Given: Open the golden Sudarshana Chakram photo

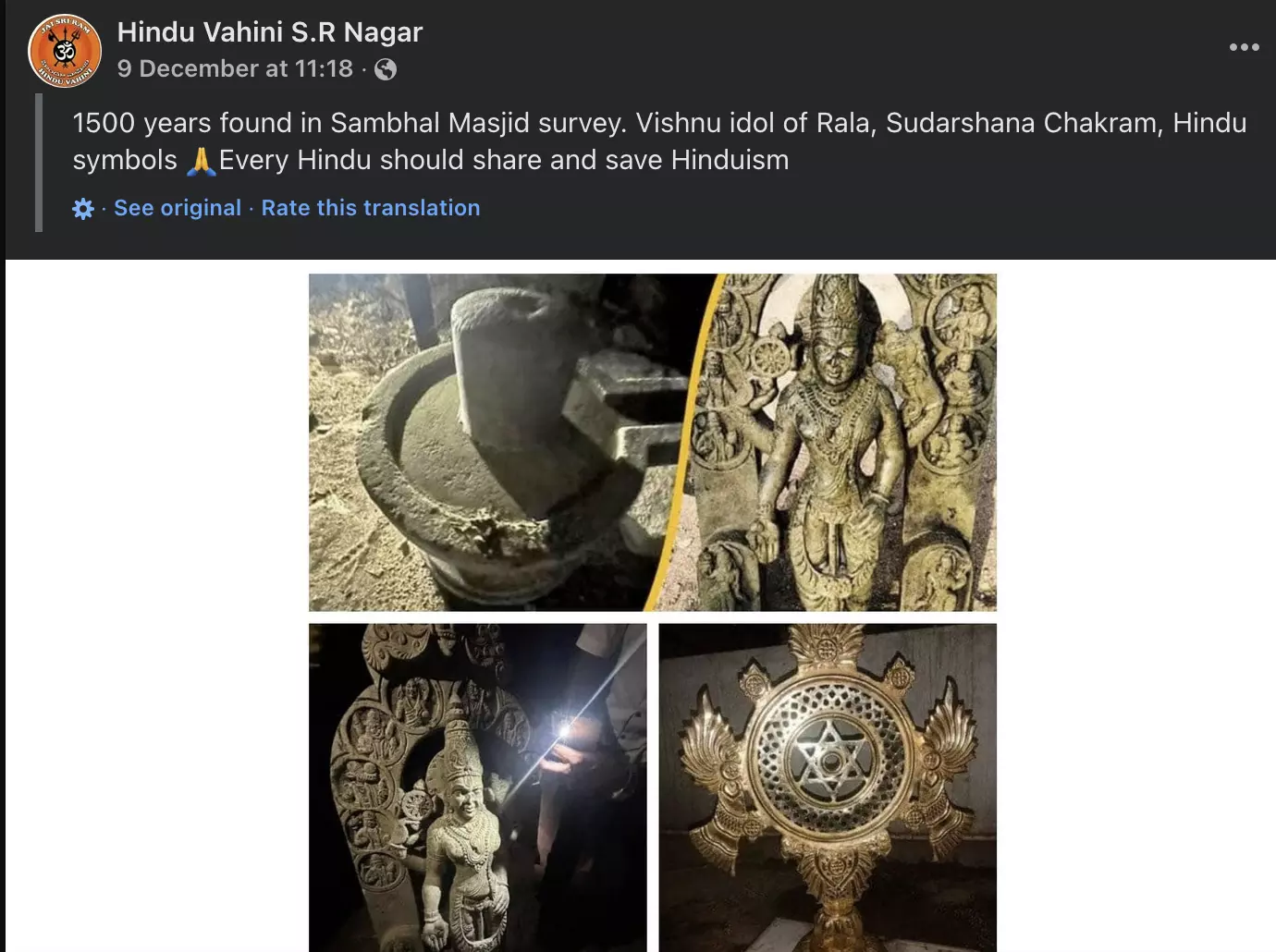Looking at the screenshot, I should (828, 787).
